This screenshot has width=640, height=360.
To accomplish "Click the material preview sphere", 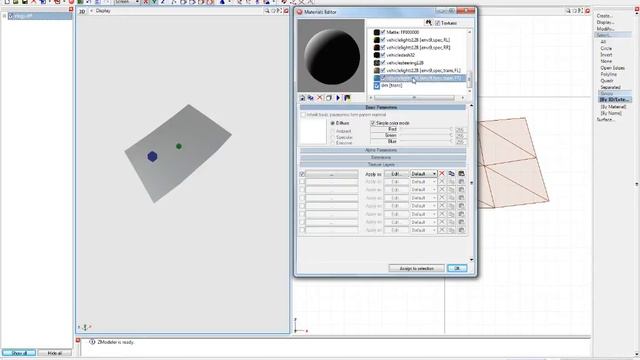I will click(331, 56).
